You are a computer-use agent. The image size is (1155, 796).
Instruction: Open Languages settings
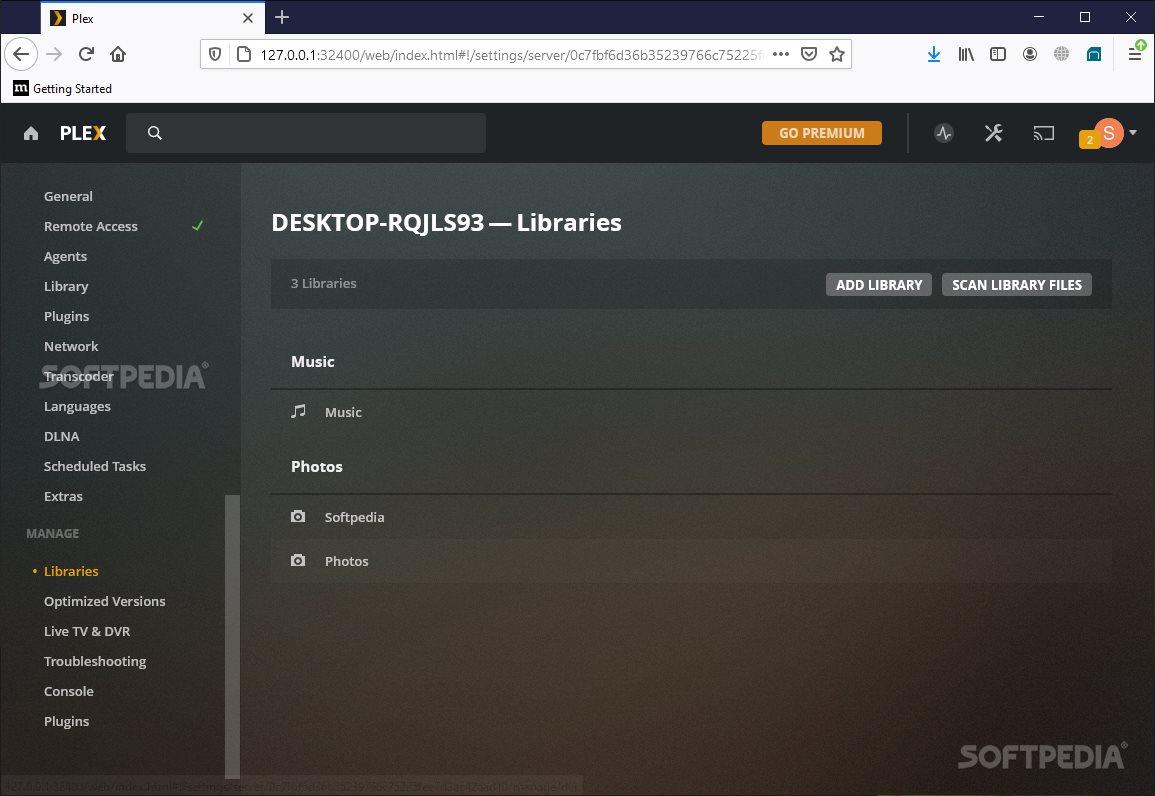[x=77, y=406]
